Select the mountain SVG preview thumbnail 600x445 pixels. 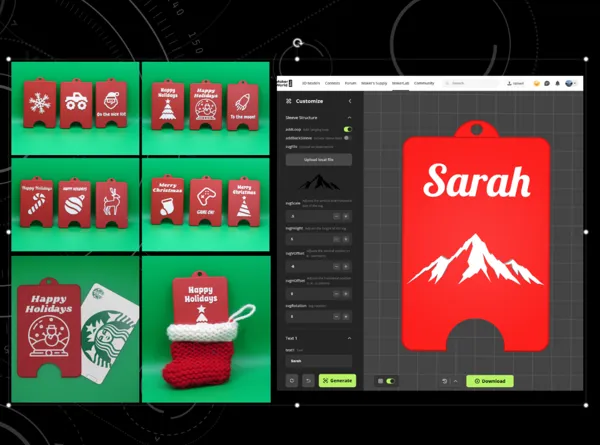(319, 182)
